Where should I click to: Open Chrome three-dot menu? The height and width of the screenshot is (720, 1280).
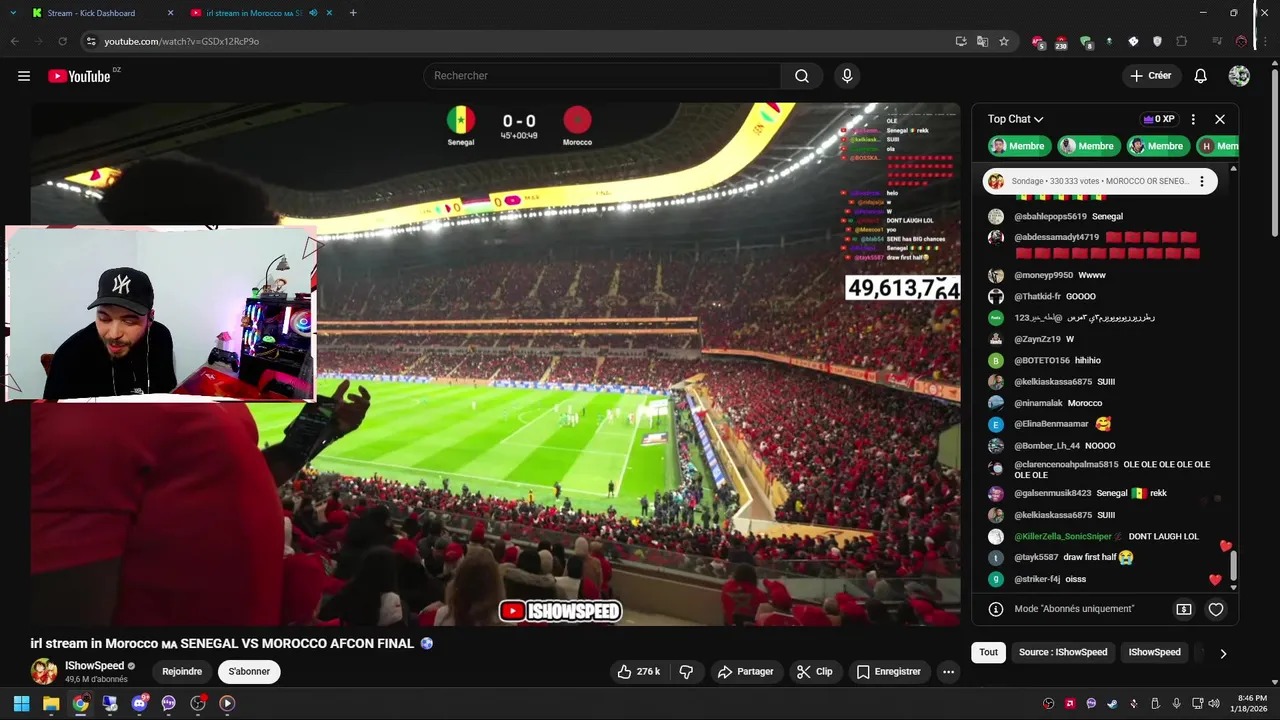point(1266,41)
